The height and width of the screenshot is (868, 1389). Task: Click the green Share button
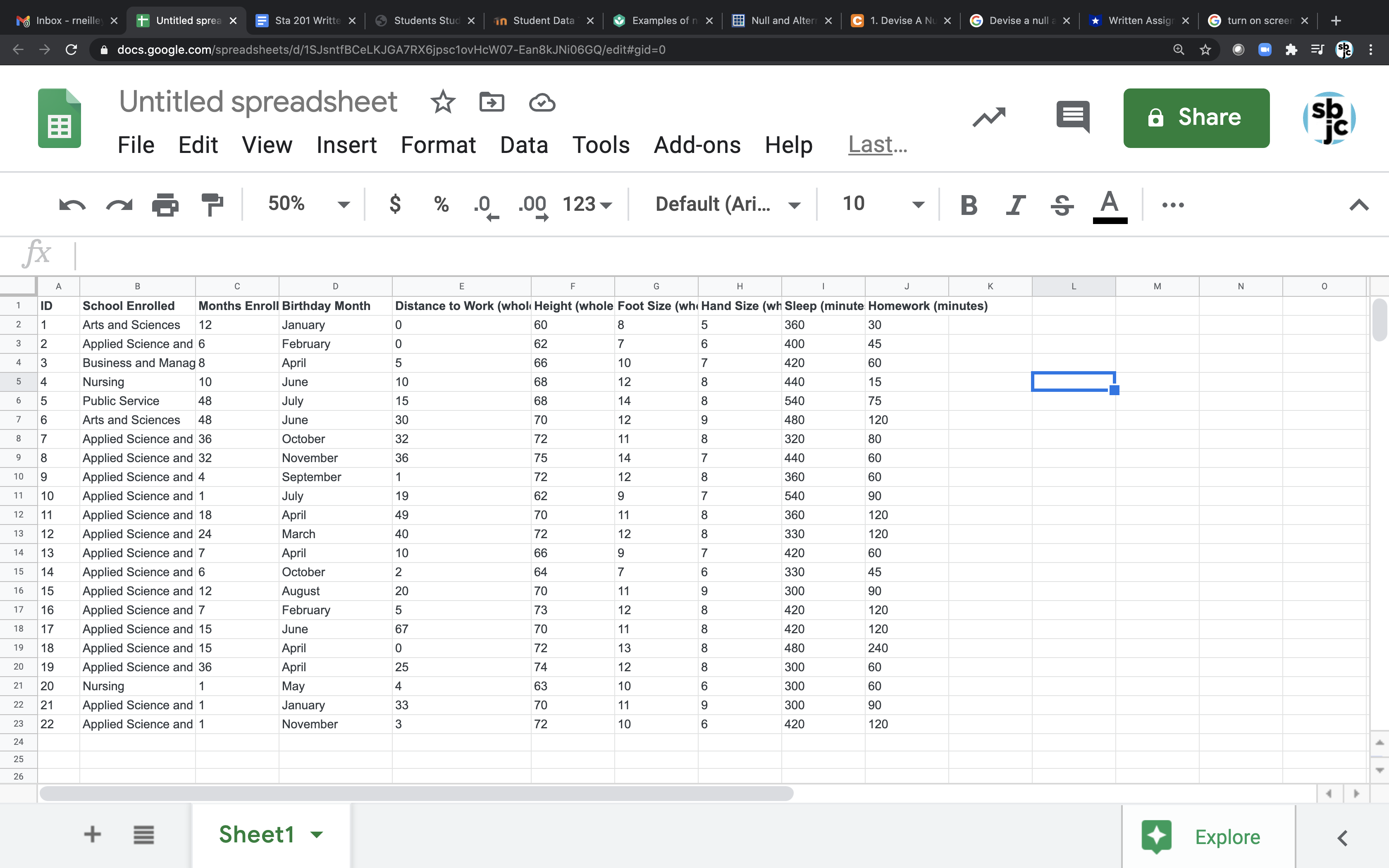click(1196, 118)
